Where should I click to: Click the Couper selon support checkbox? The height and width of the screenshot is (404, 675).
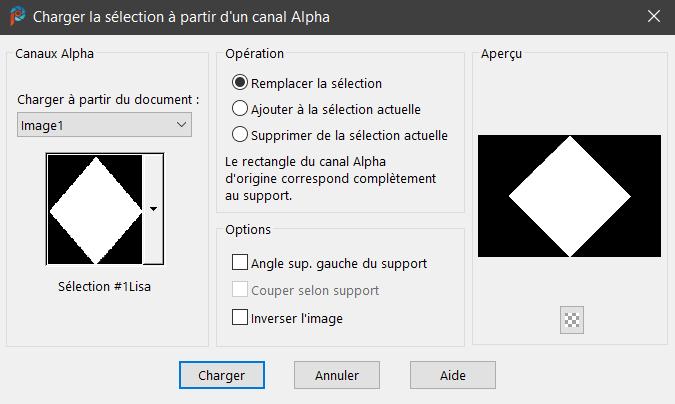tap(240, 290)
